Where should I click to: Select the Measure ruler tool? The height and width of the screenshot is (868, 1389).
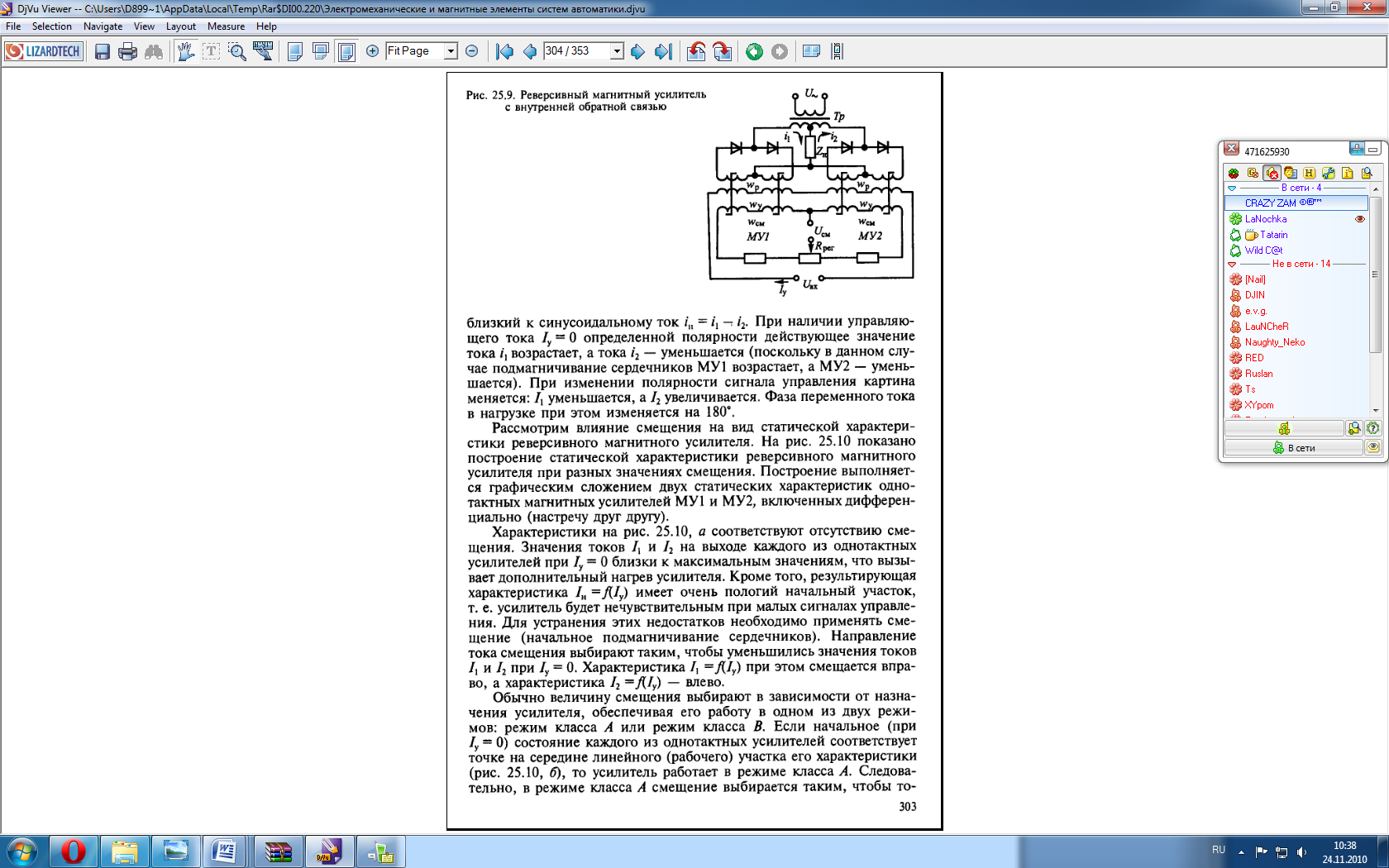[264, 51]
